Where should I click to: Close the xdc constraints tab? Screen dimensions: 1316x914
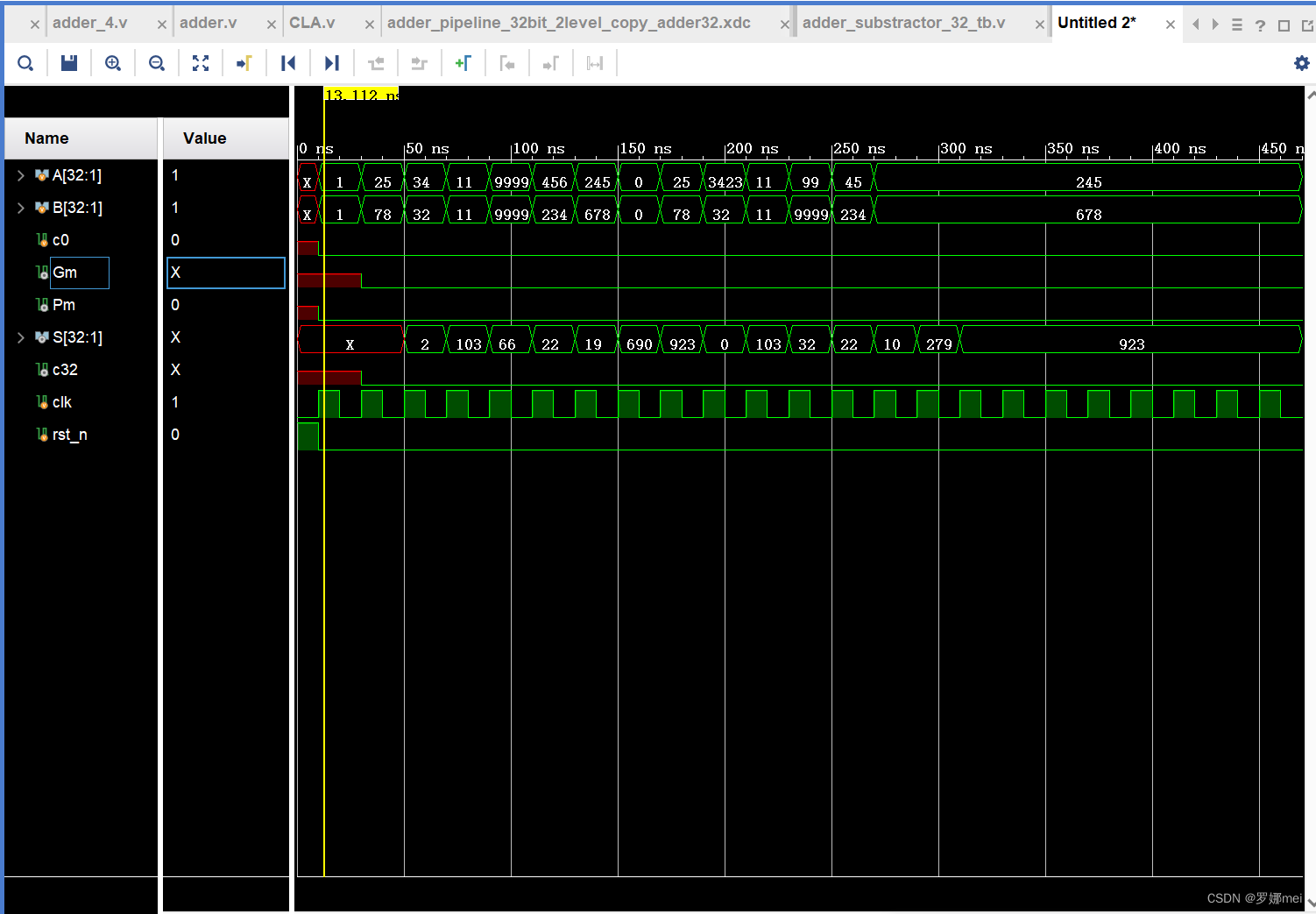pos(785,25)
